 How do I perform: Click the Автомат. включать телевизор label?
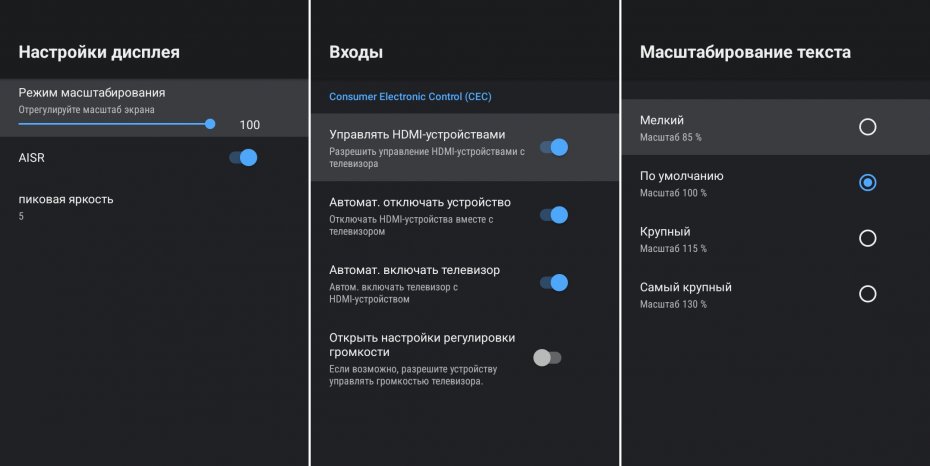click(414, 270)
